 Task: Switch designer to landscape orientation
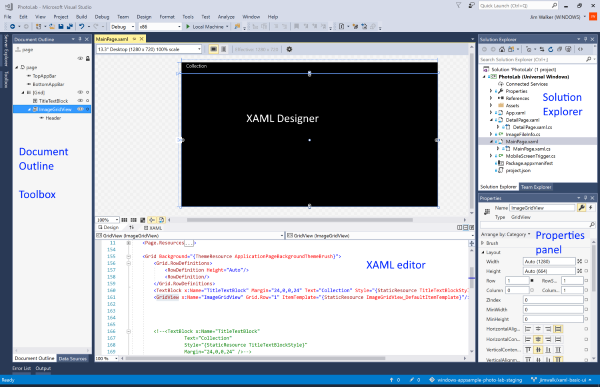pos(214,49)
